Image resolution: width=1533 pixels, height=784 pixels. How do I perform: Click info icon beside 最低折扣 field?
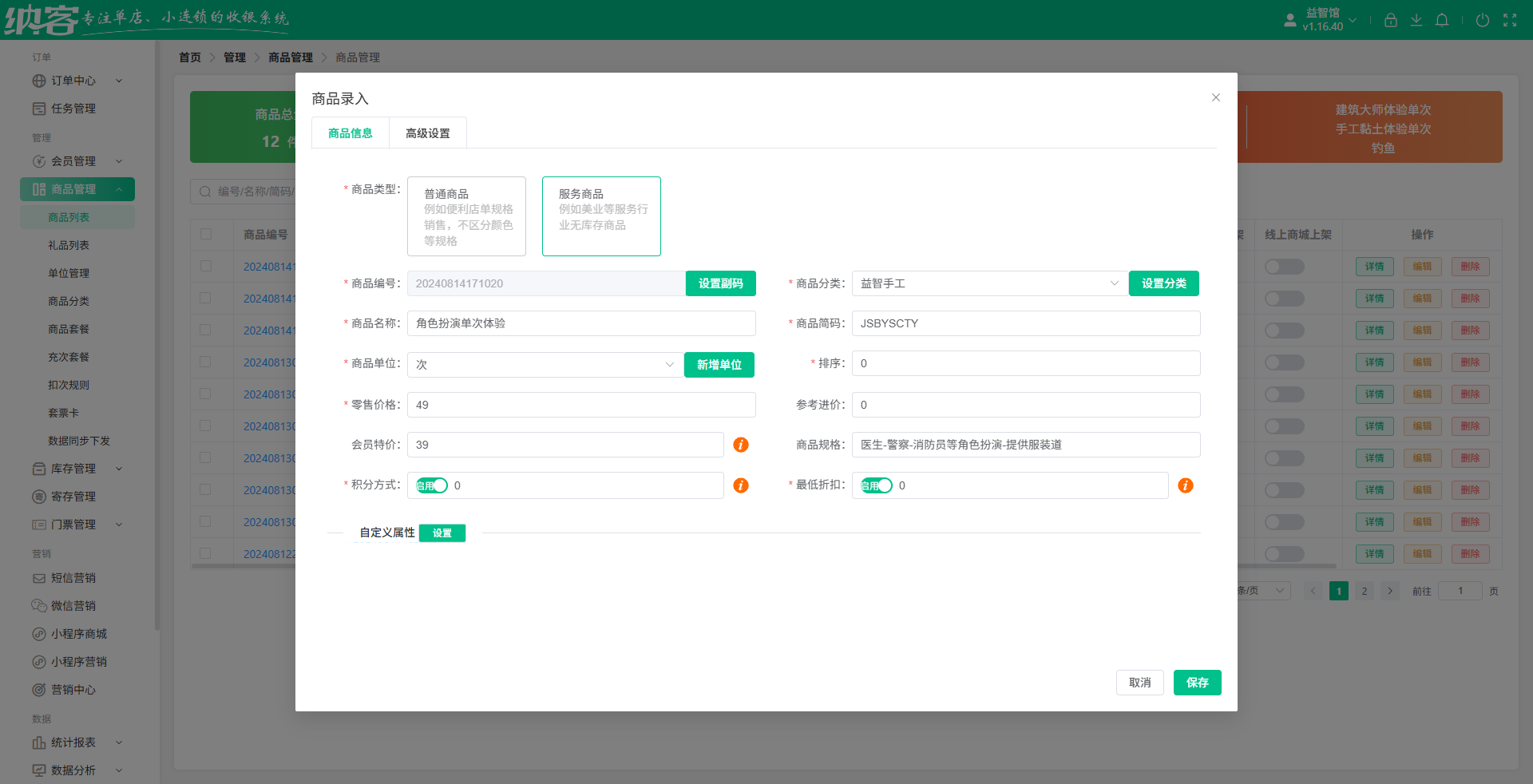pos(1186,485)
